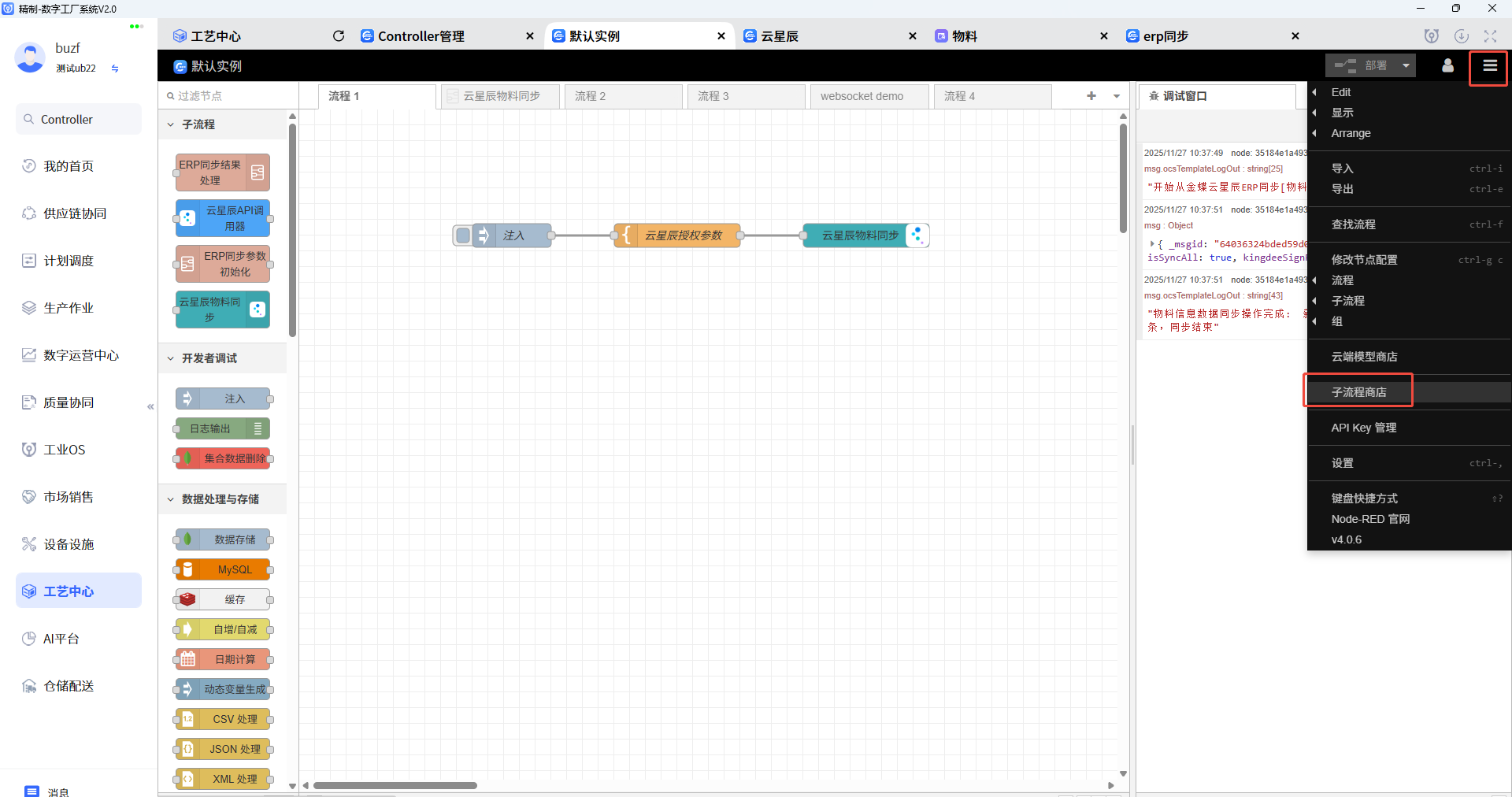
Task: Open the Node-RED 官网 link in the menu
Action: pos(1369,519)
